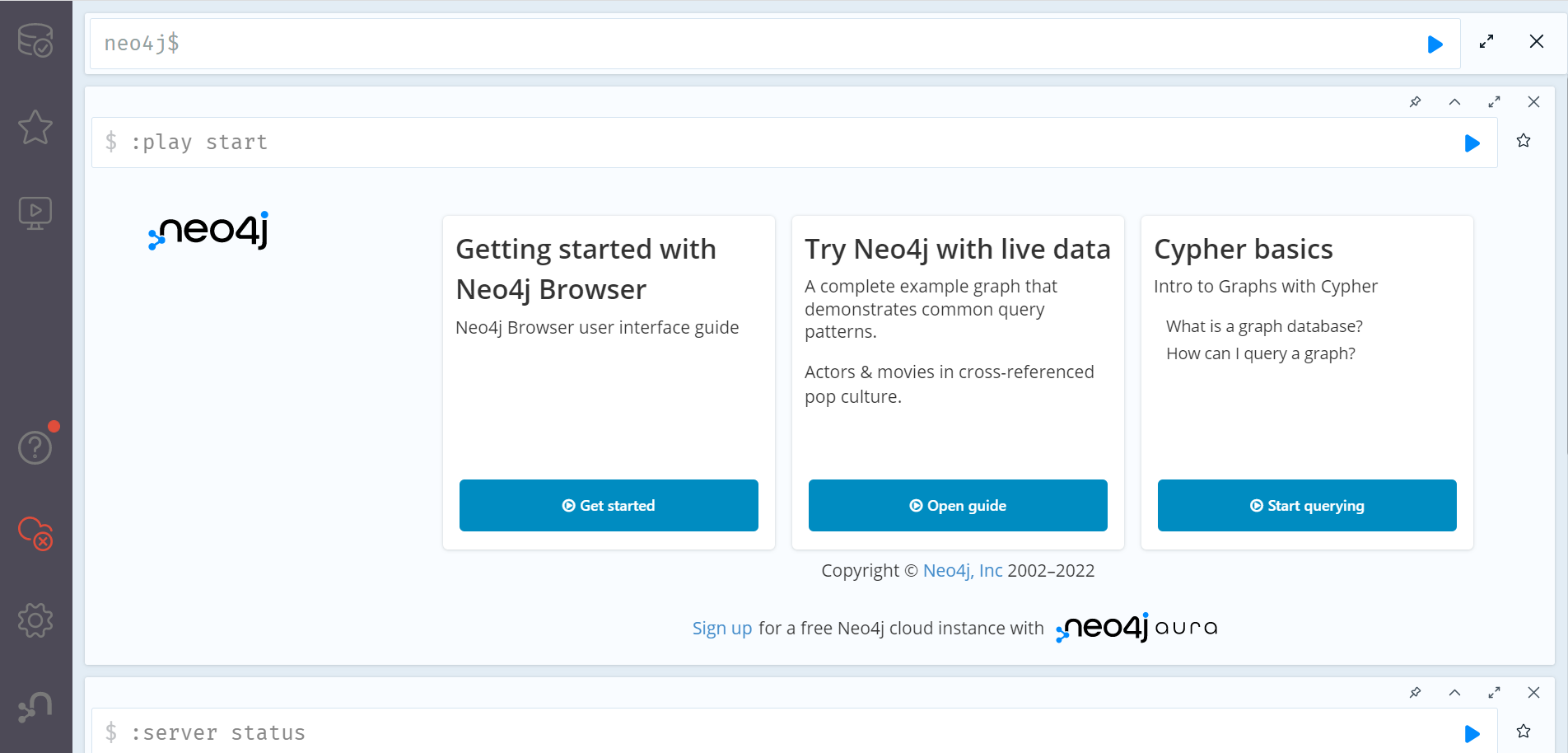Viewport: 1568px width, 753px height.
Task: Run the main editor query
Action: (x=1435, y=44)
